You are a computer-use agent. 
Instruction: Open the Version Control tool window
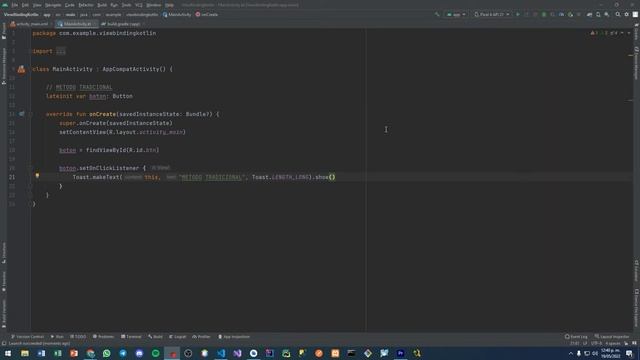pos(27,337)
